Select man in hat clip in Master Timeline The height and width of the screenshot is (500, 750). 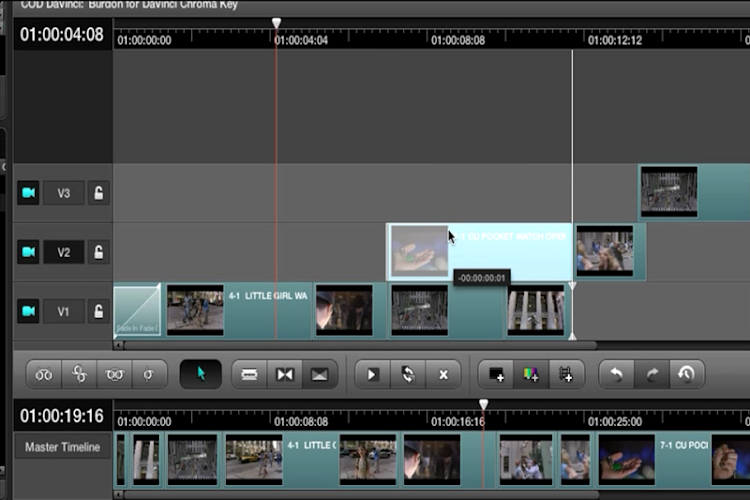point(448,460)
